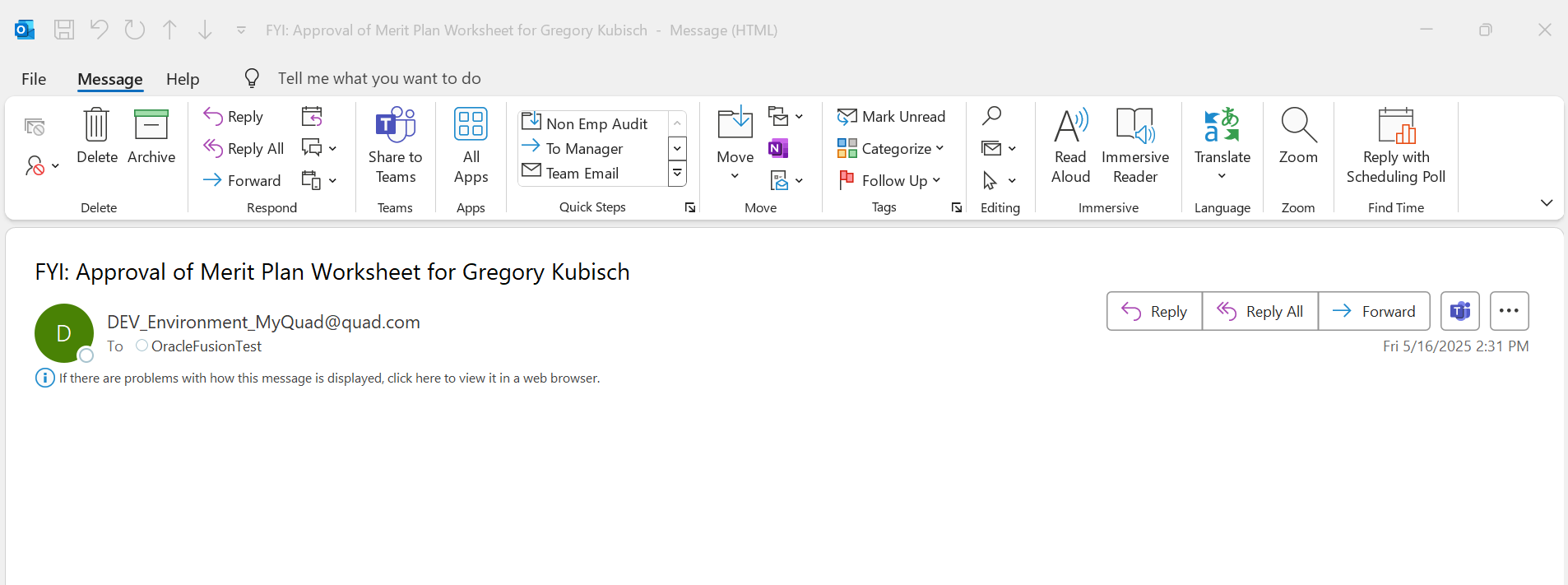Open the Follow Up flag dropdown
Image resolution: width=1568 pixels, height=585 pixels.
point(889,180)
